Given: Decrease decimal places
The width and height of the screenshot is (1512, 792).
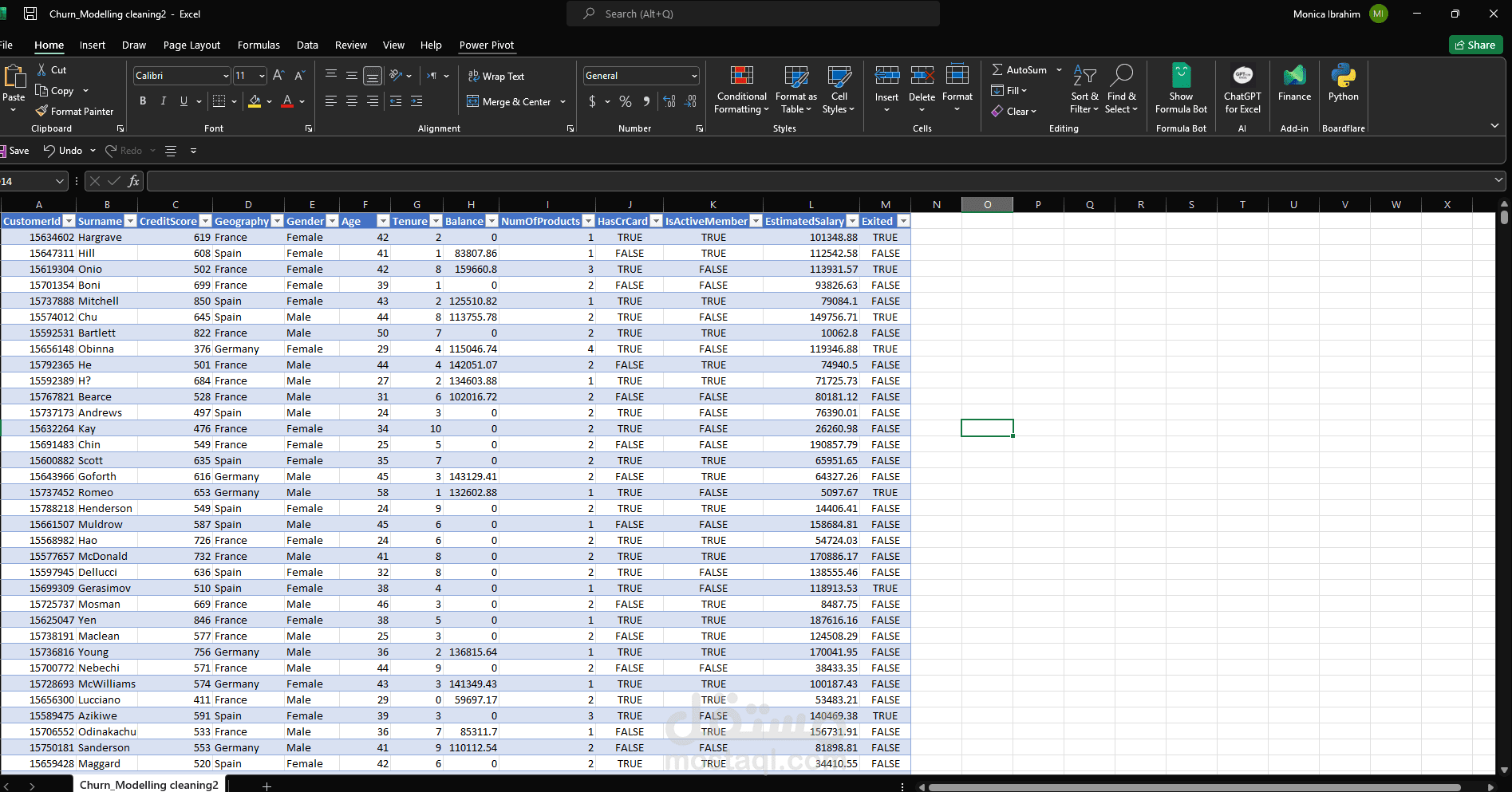Looking at the screenshot, I should tap(691, 101).
